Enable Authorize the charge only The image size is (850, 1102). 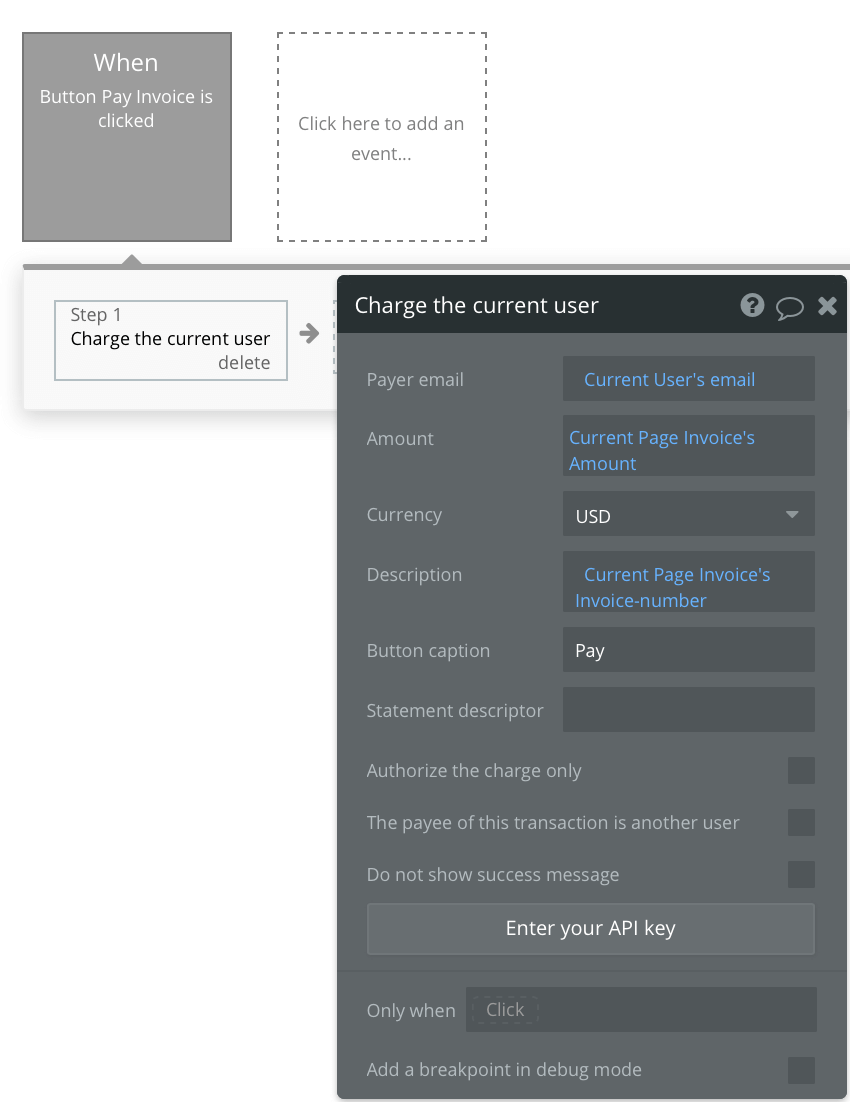[800, 770]
